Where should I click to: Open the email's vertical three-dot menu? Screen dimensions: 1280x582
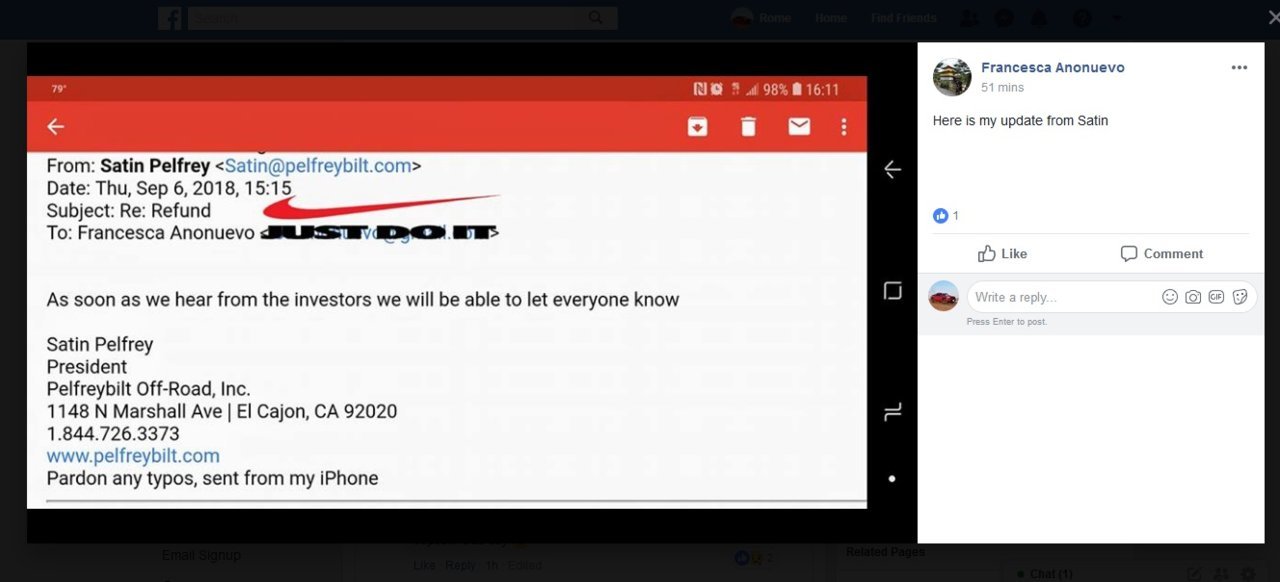[x=844, y=126]
